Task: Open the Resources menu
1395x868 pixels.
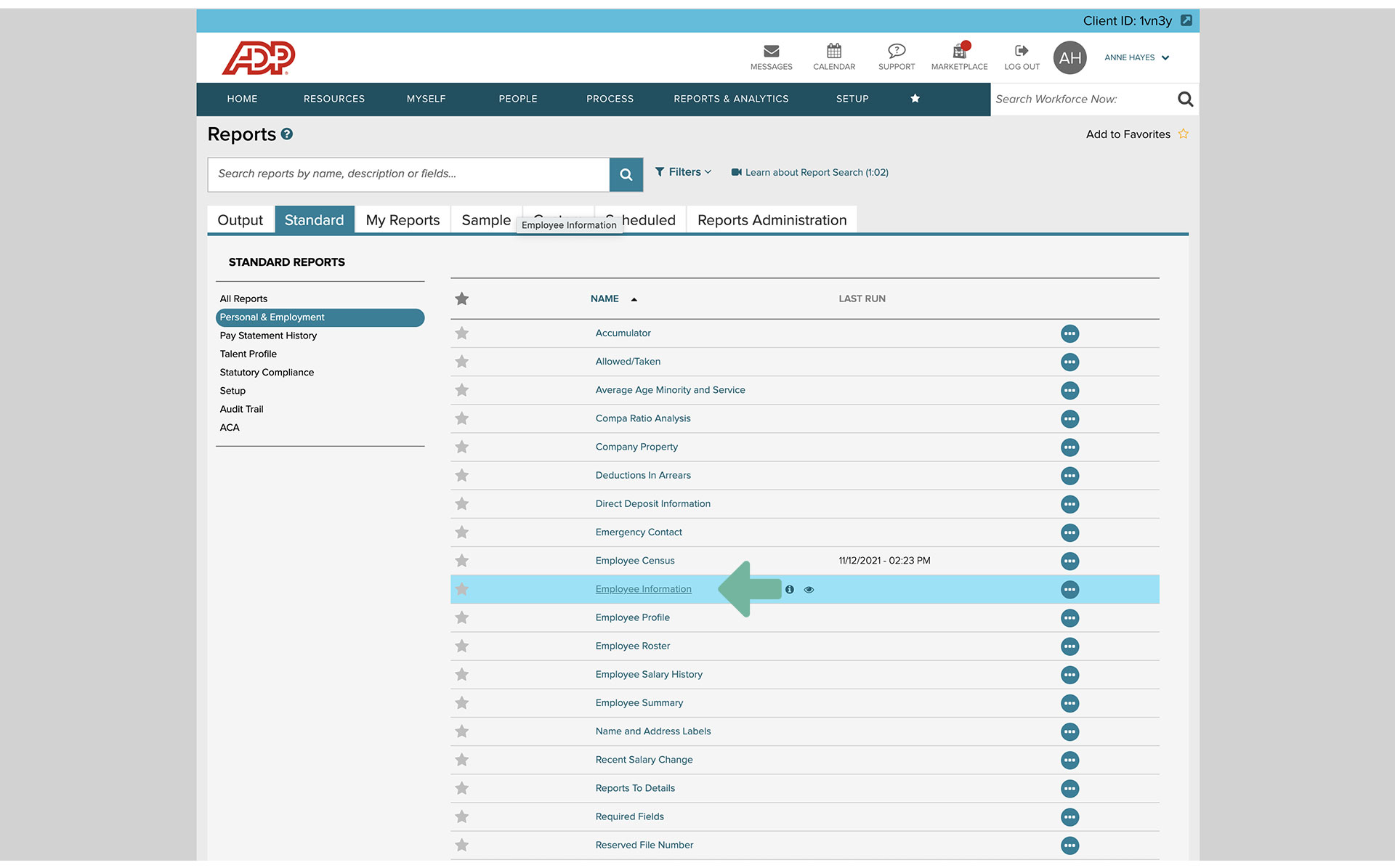Action: point(334,99)
